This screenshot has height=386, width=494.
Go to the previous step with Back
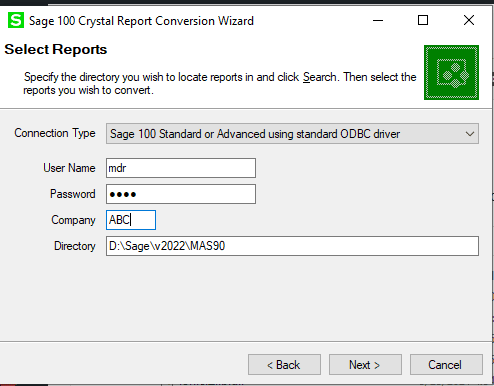point(284,365)
